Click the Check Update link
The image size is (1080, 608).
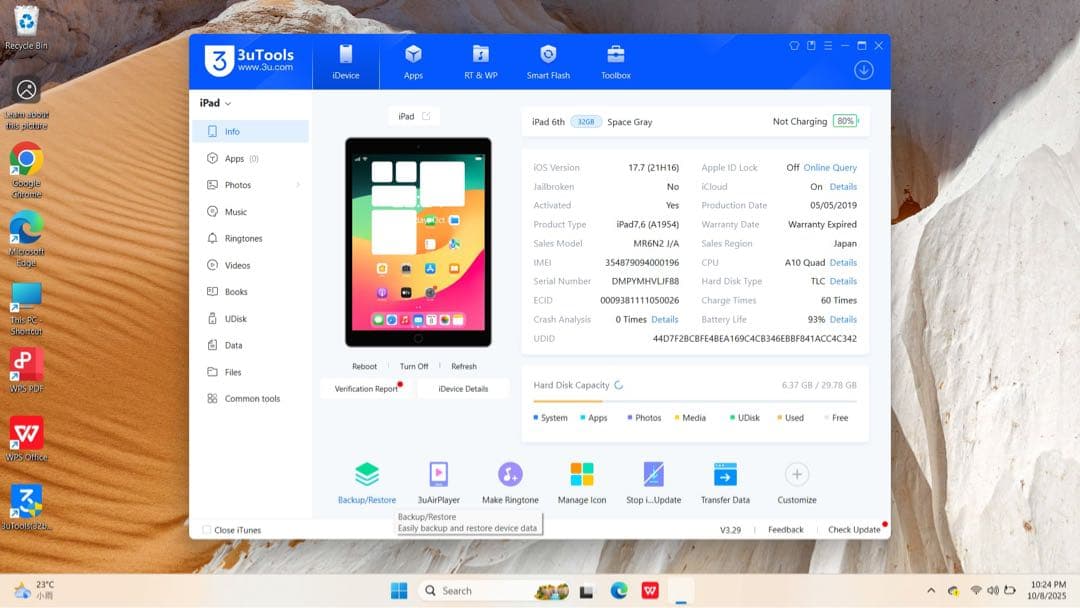853,529
